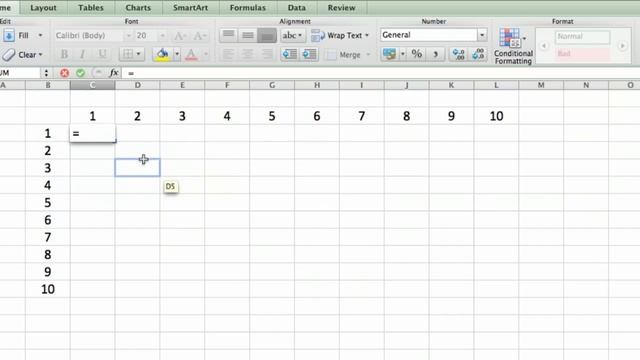Apply red font color

[191, 54]
